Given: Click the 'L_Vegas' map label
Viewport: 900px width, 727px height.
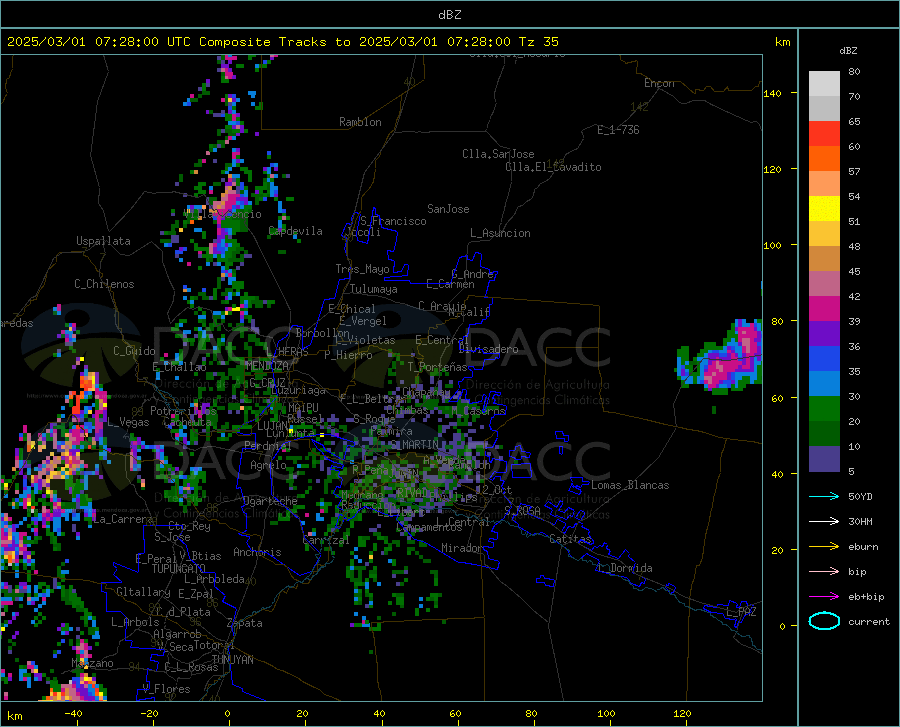Looking at the screenshot, I should [x=128, y=422].
